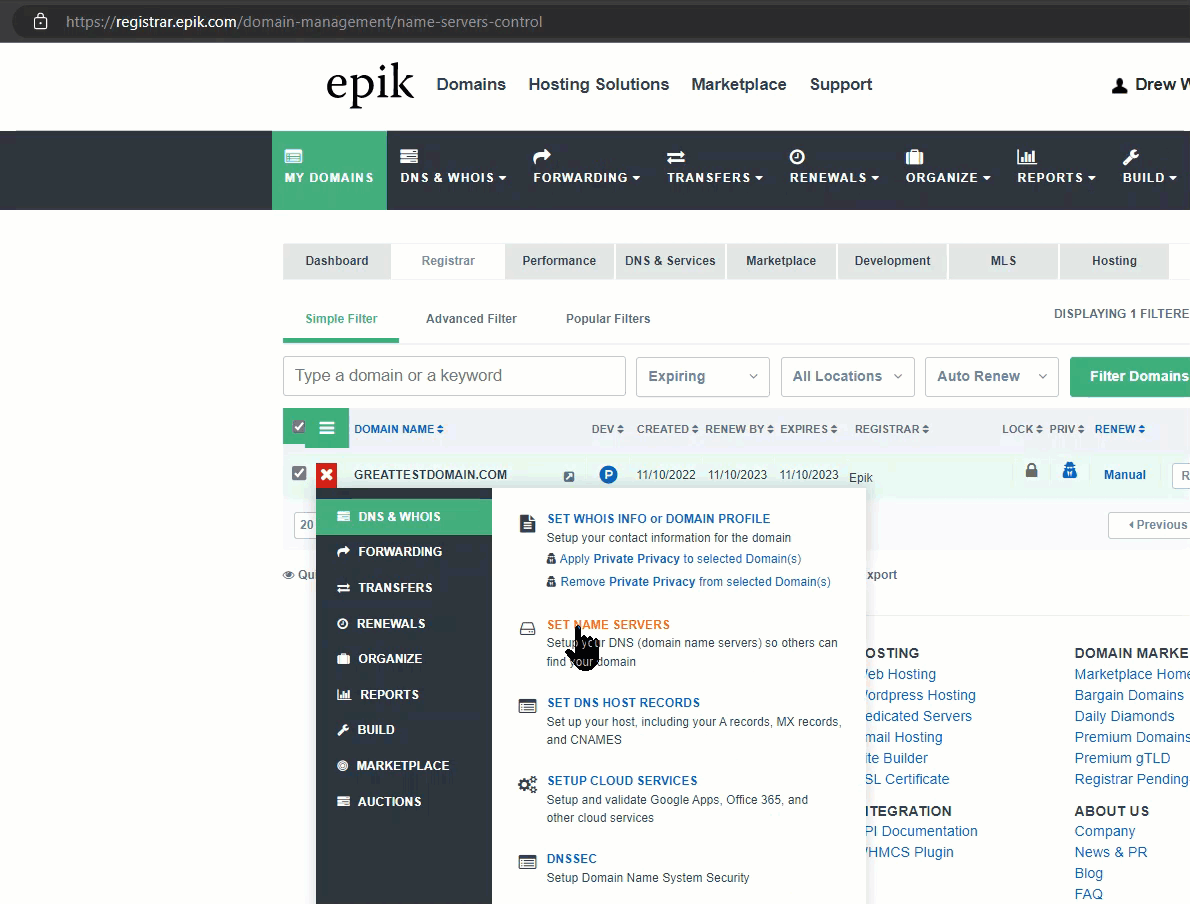Open the Support header link
1190x904 pixels.
pyautogui.click(x=841, y=84)
